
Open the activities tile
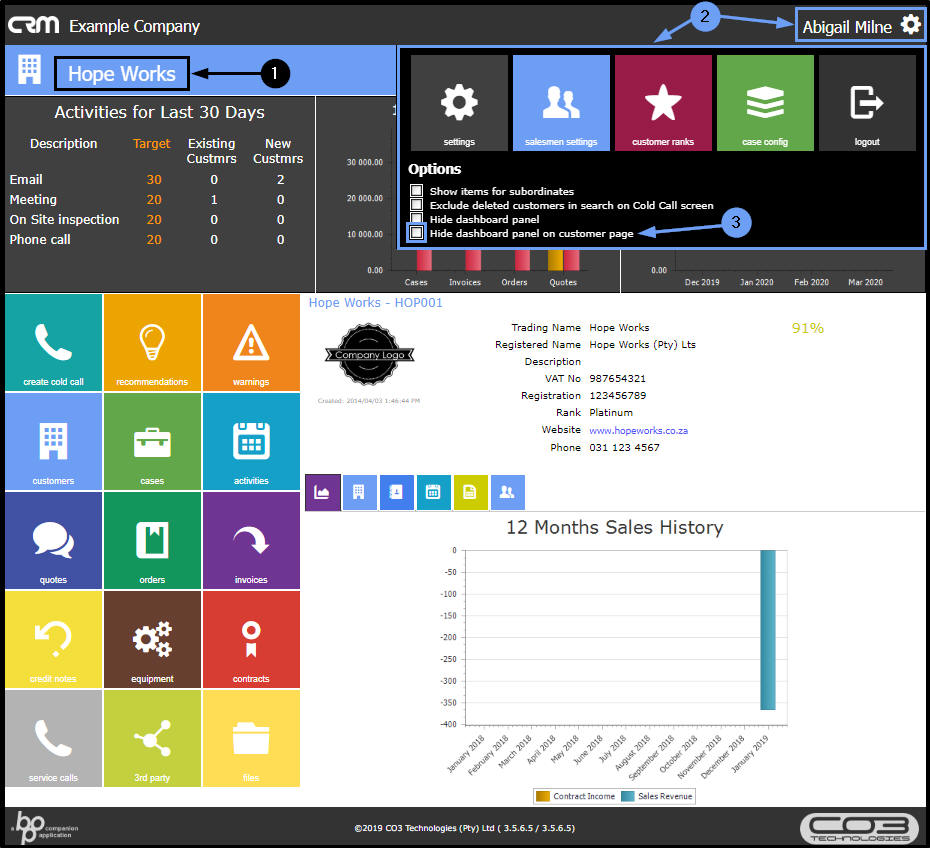(x=251, y=442)
